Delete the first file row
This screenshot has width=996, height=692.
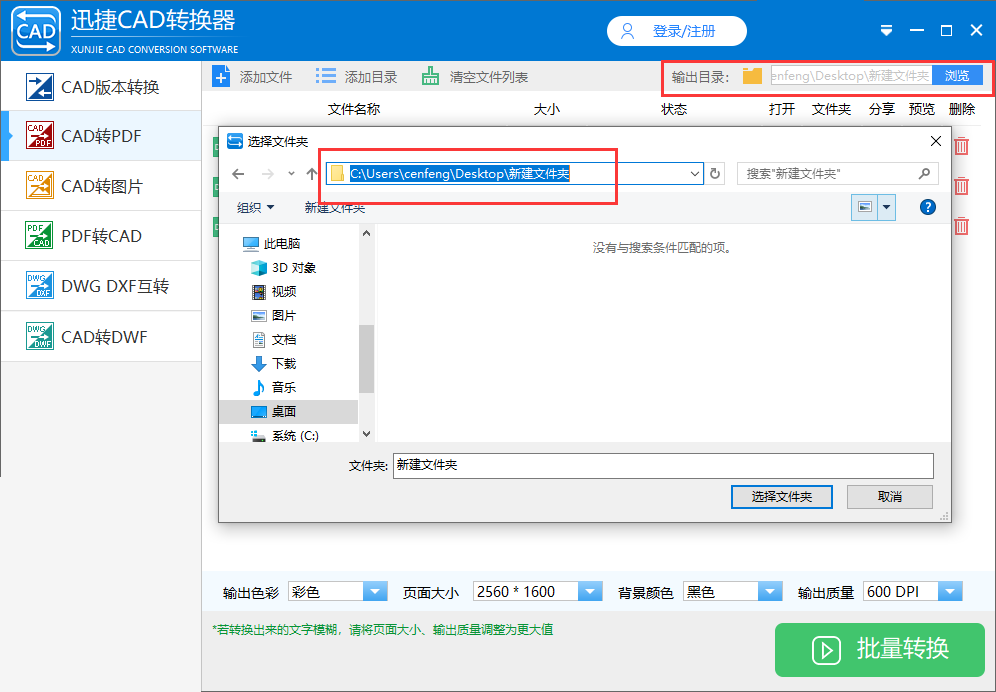(x=962, y=146)
